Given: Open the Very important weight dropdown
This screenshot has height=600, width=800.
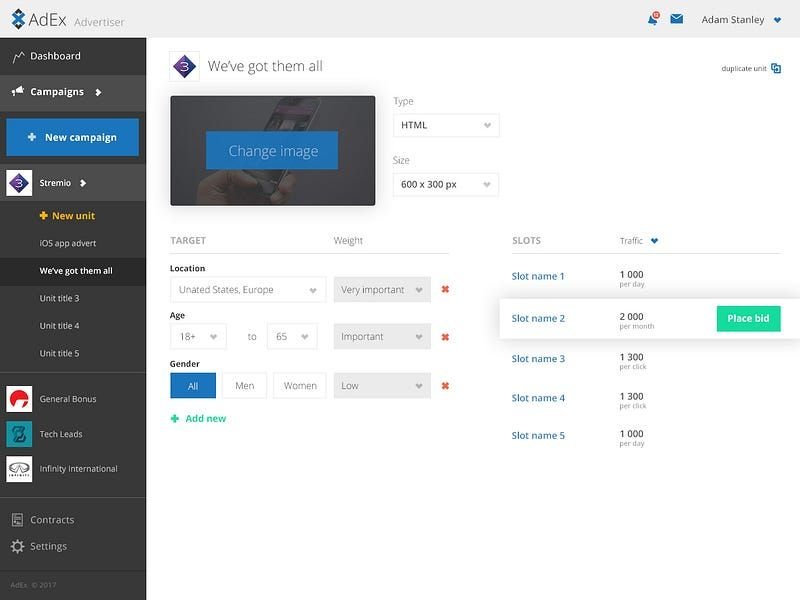Looking at the screenshot, I should (x=382, y=290).
